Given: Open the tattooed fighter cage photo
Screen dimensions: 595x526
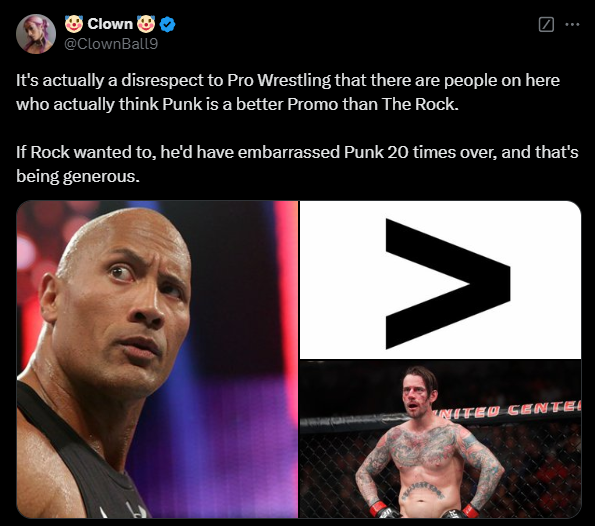Looking at the screenshot, I should coord(440,439).
